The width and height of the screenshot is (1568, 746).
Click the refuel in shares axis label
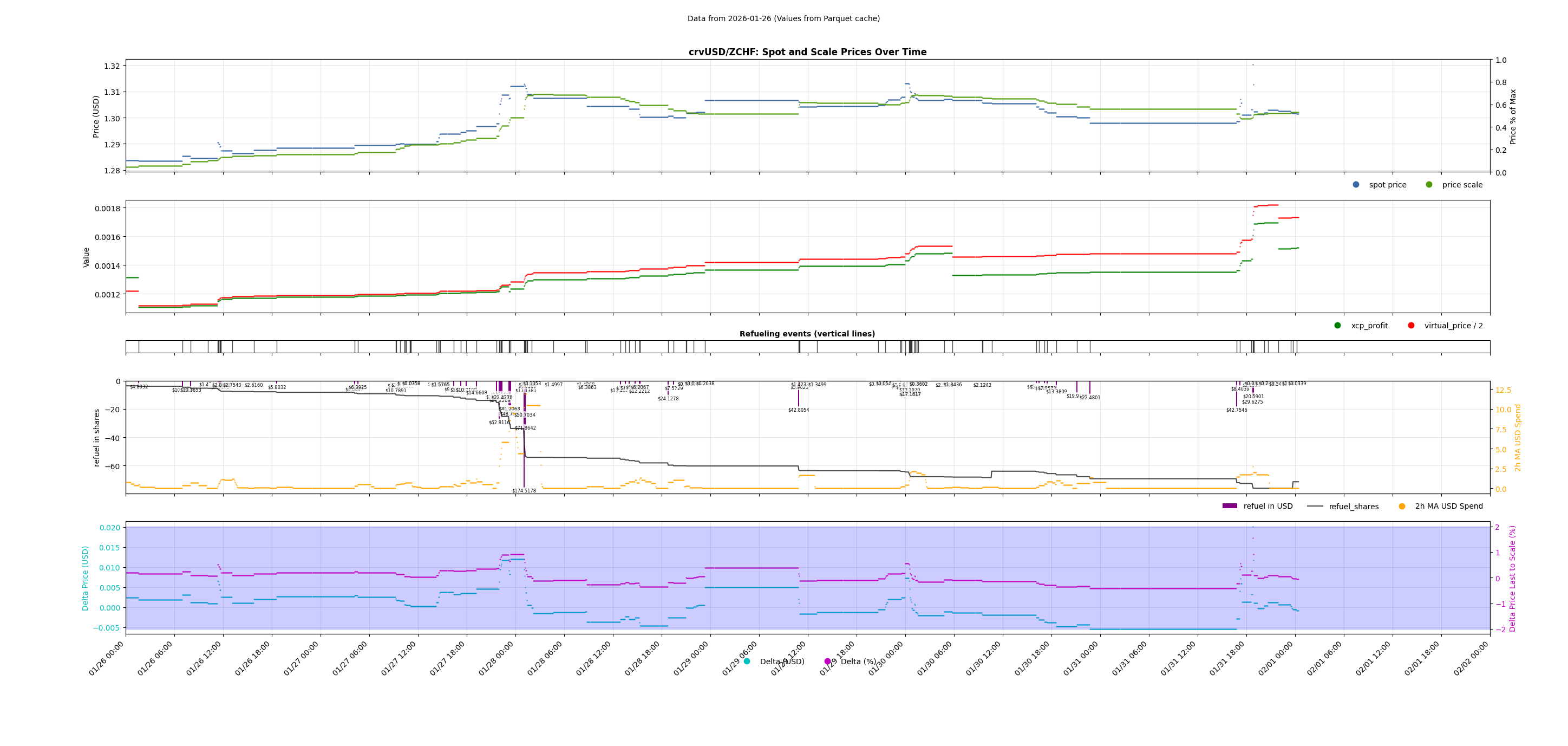pyautogui.click(x=96, y=437)
